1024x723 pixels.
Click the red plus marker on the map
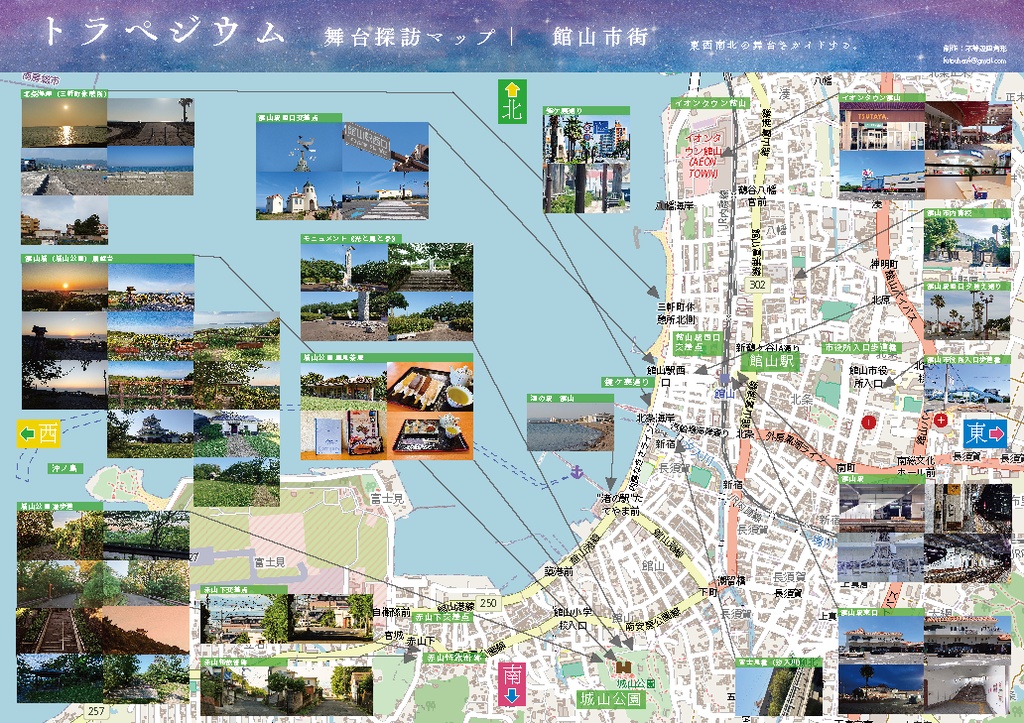pyautogui.click(x=941, y=421)
